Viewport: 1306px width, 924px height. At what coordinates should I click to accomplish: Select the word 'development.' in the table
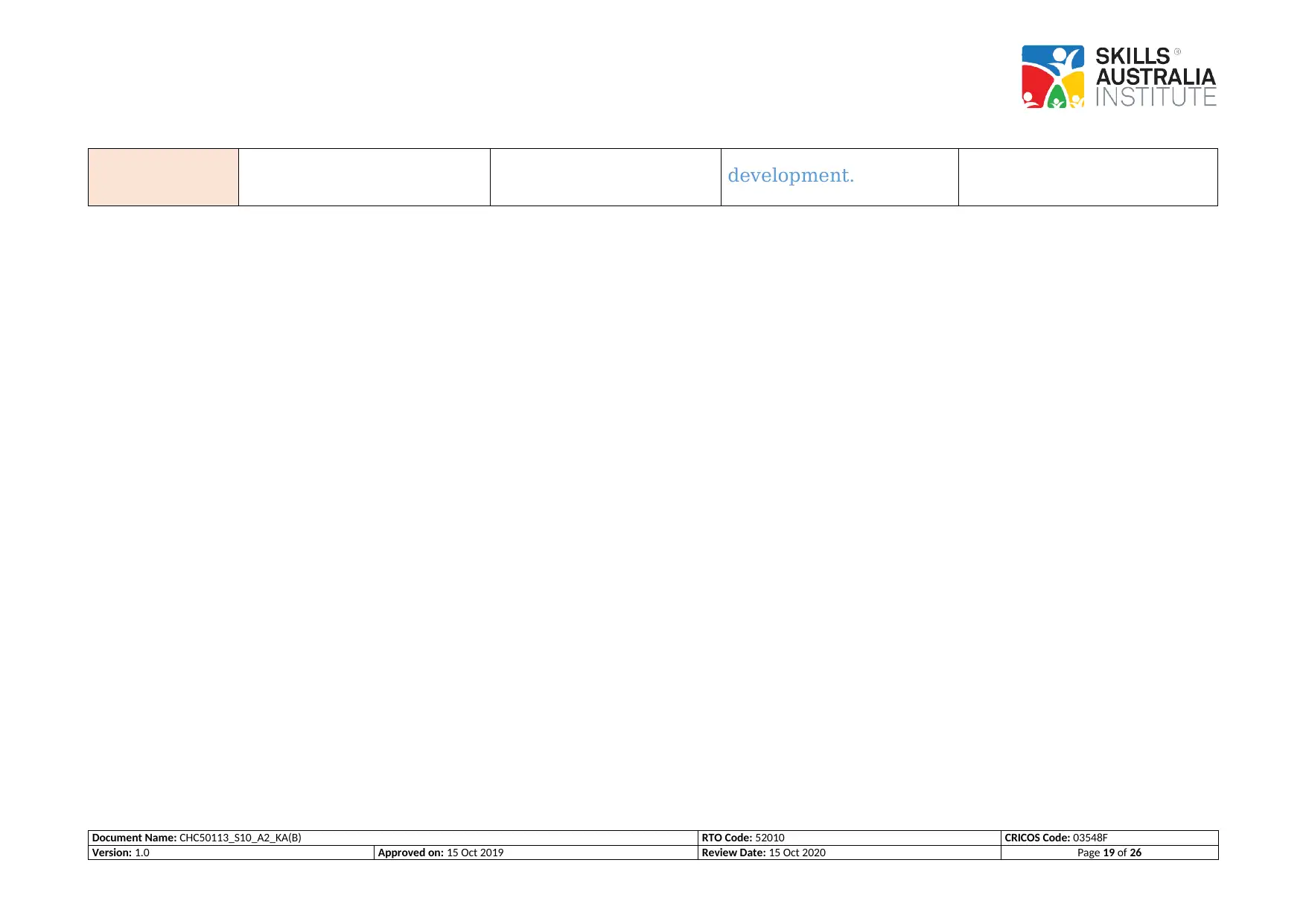(x=791, y=176)
